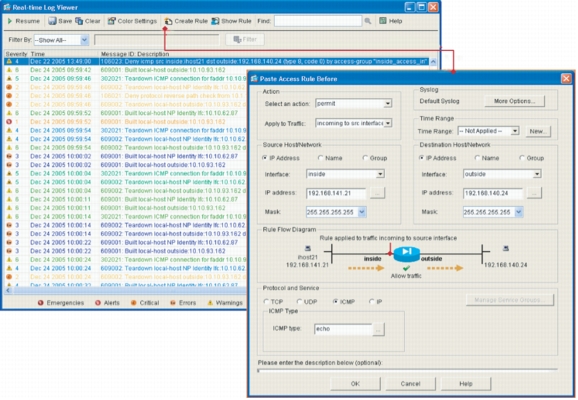Click source IP address field 192.168.141.21
Image resolution: width=578 pixels, height=400 pixels.
[336, 193]
